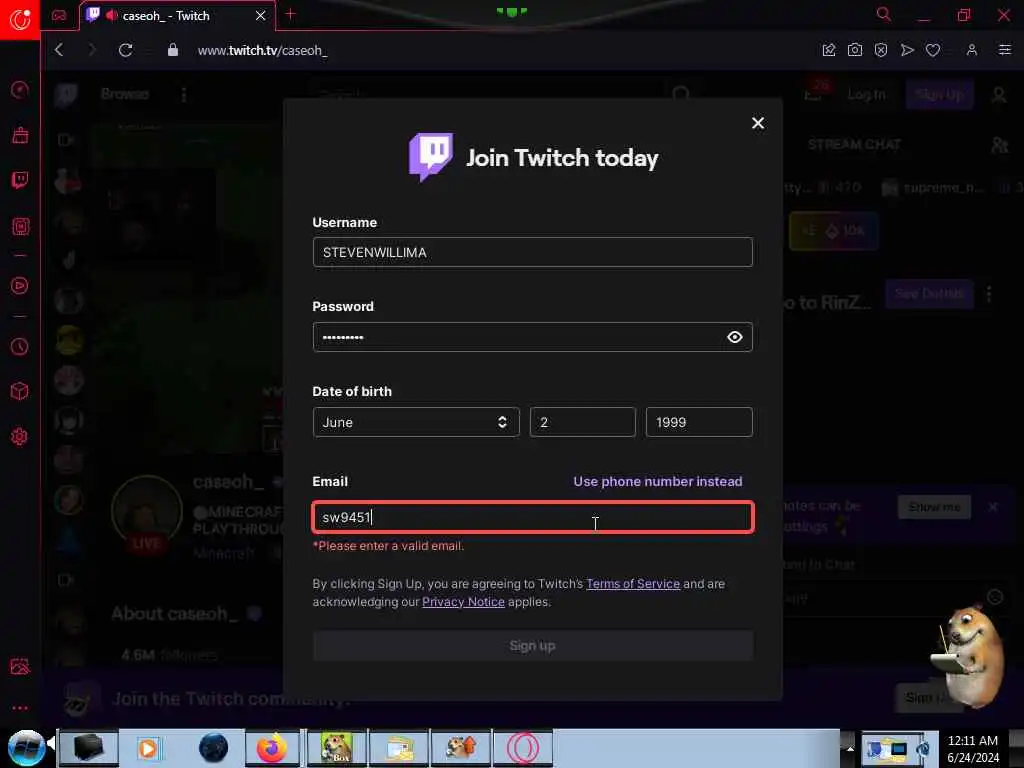Open sidebar setup three-dots menu
This screenshot has height=768, width=1024.
(x=20, y=708)
